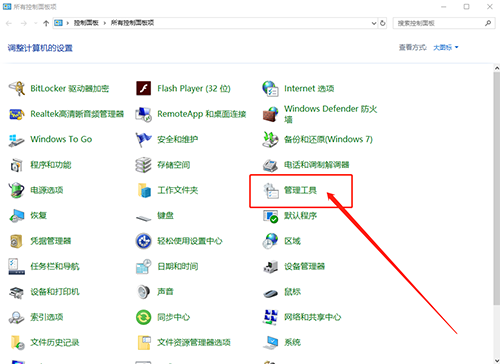
Task: Open Windows Defender firewall brick icon
Action: (270, 114)
